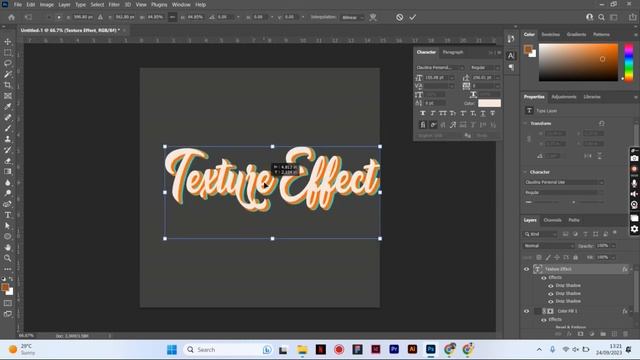Toggle lock all on layer

point(576,257)
